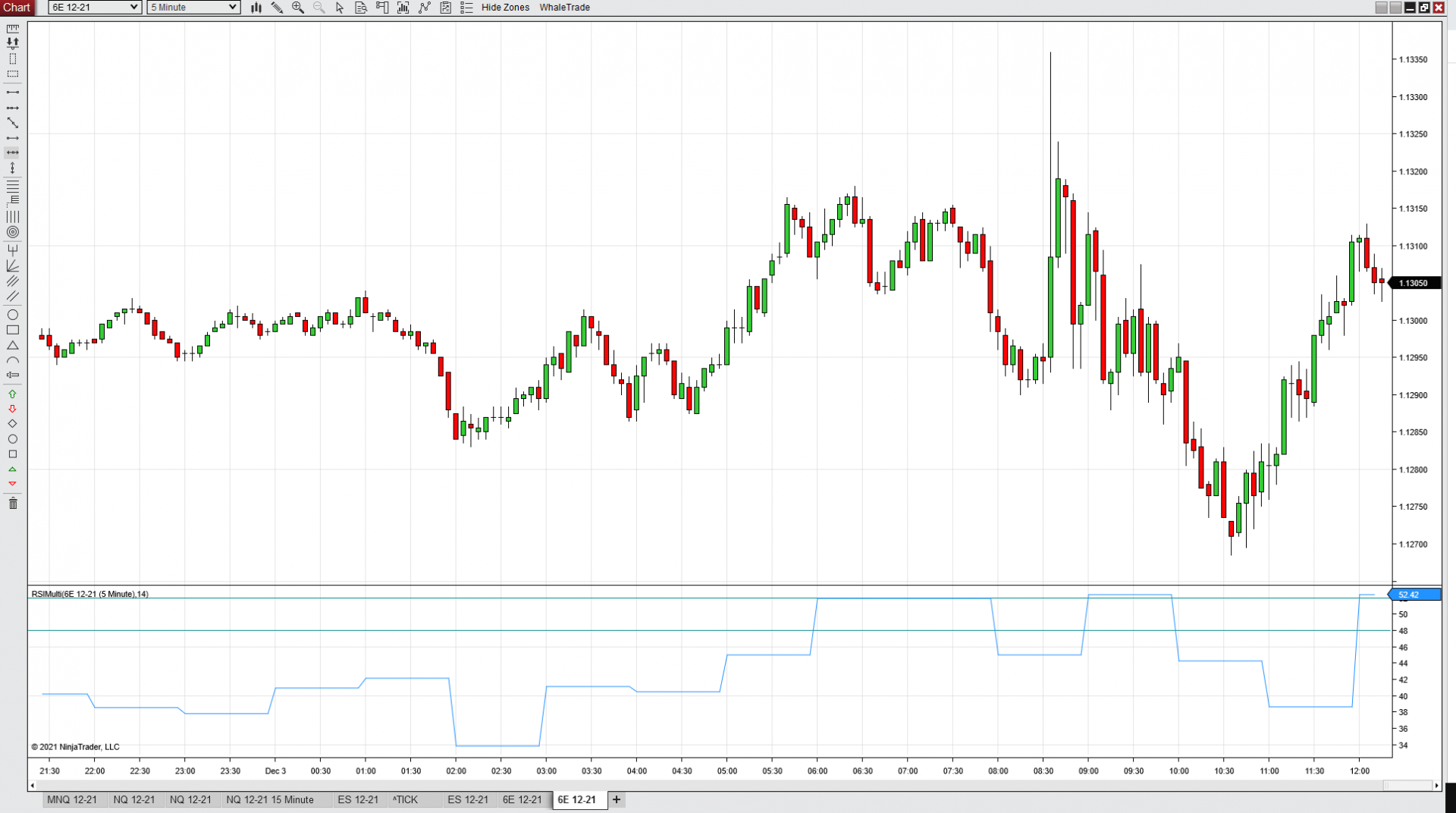This screenshot has height=813, width=1456.
Task: Click the 09:00 time axis label
Action: point(1089,771)
